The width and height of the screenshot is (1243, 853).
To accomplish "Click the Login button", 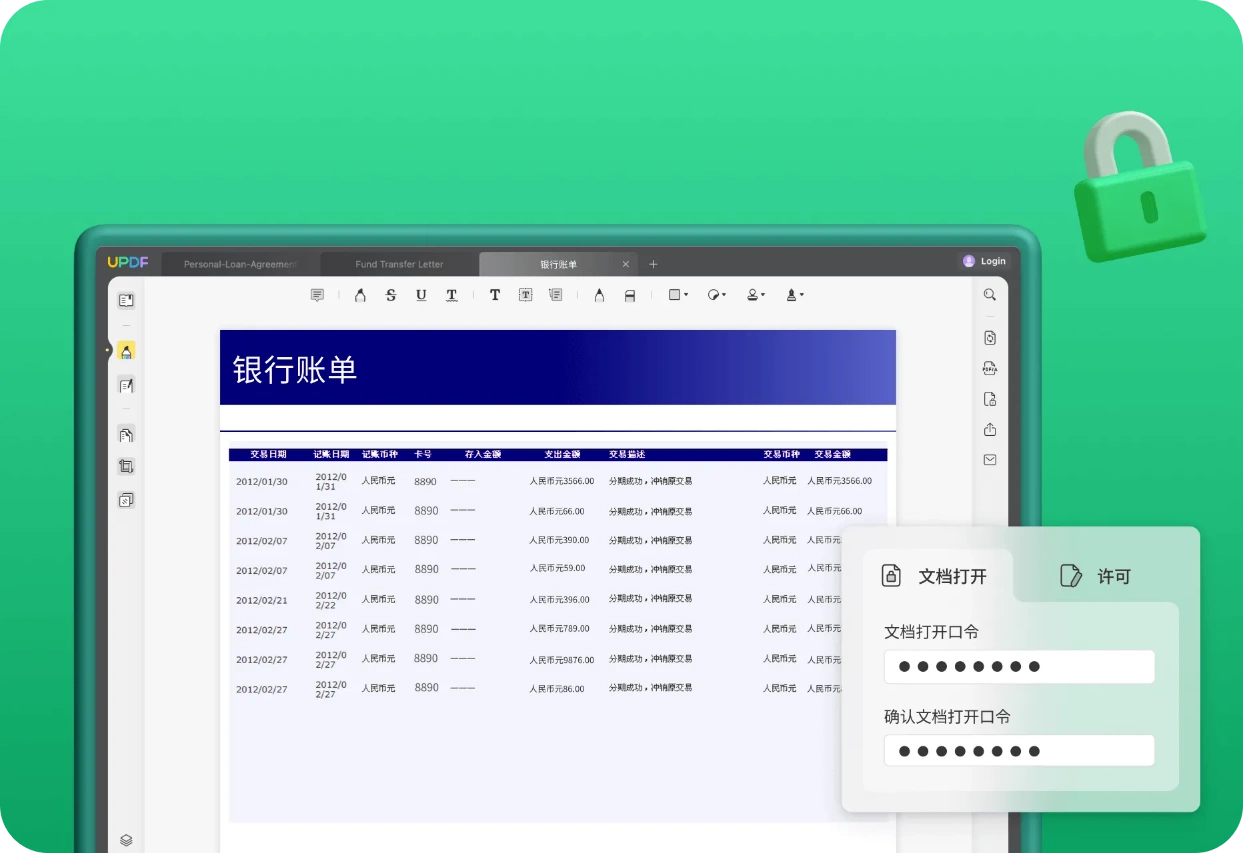I will tap(984, 261).
